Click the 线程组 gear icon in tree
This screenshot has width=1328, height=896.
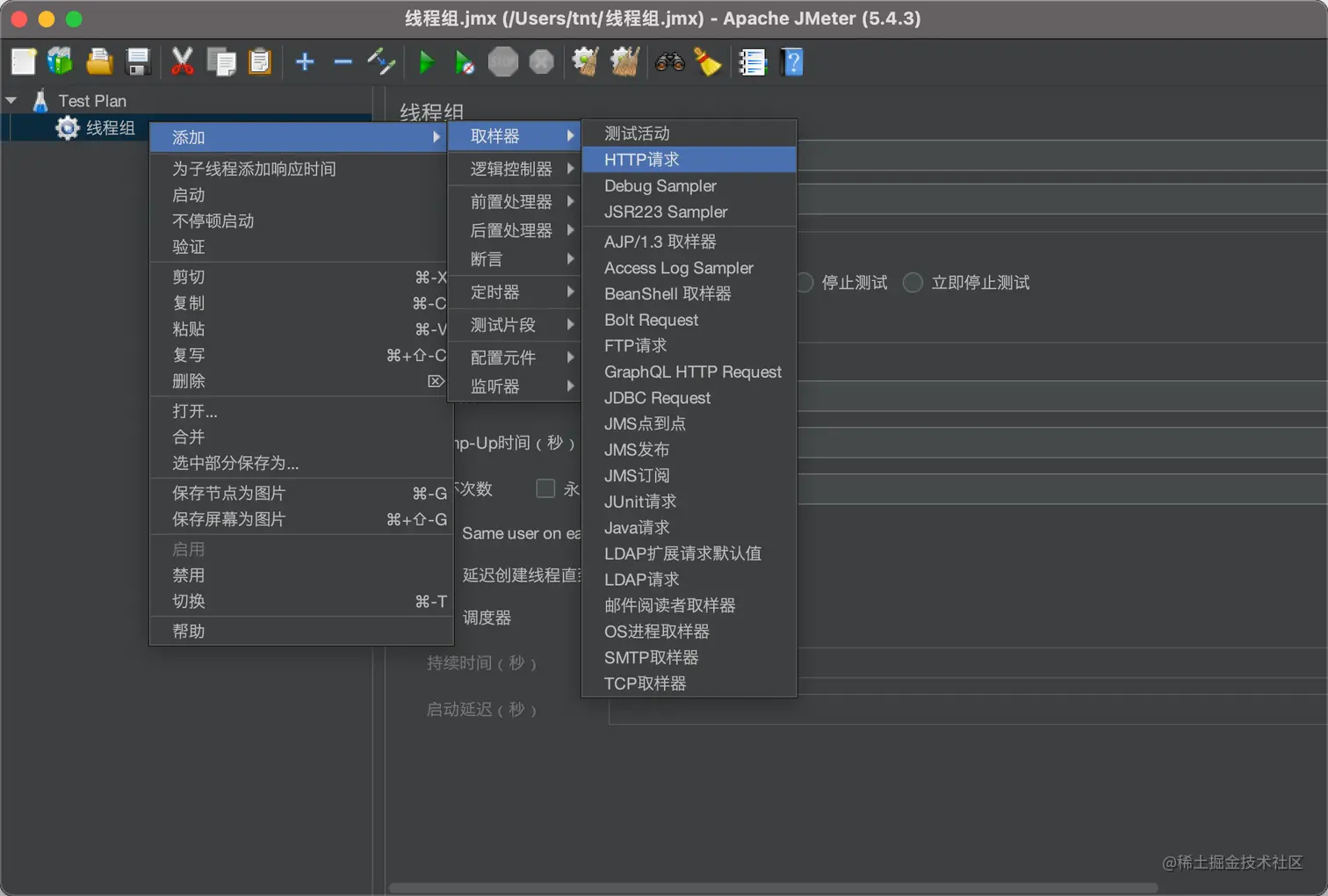[x=68, y=128]
